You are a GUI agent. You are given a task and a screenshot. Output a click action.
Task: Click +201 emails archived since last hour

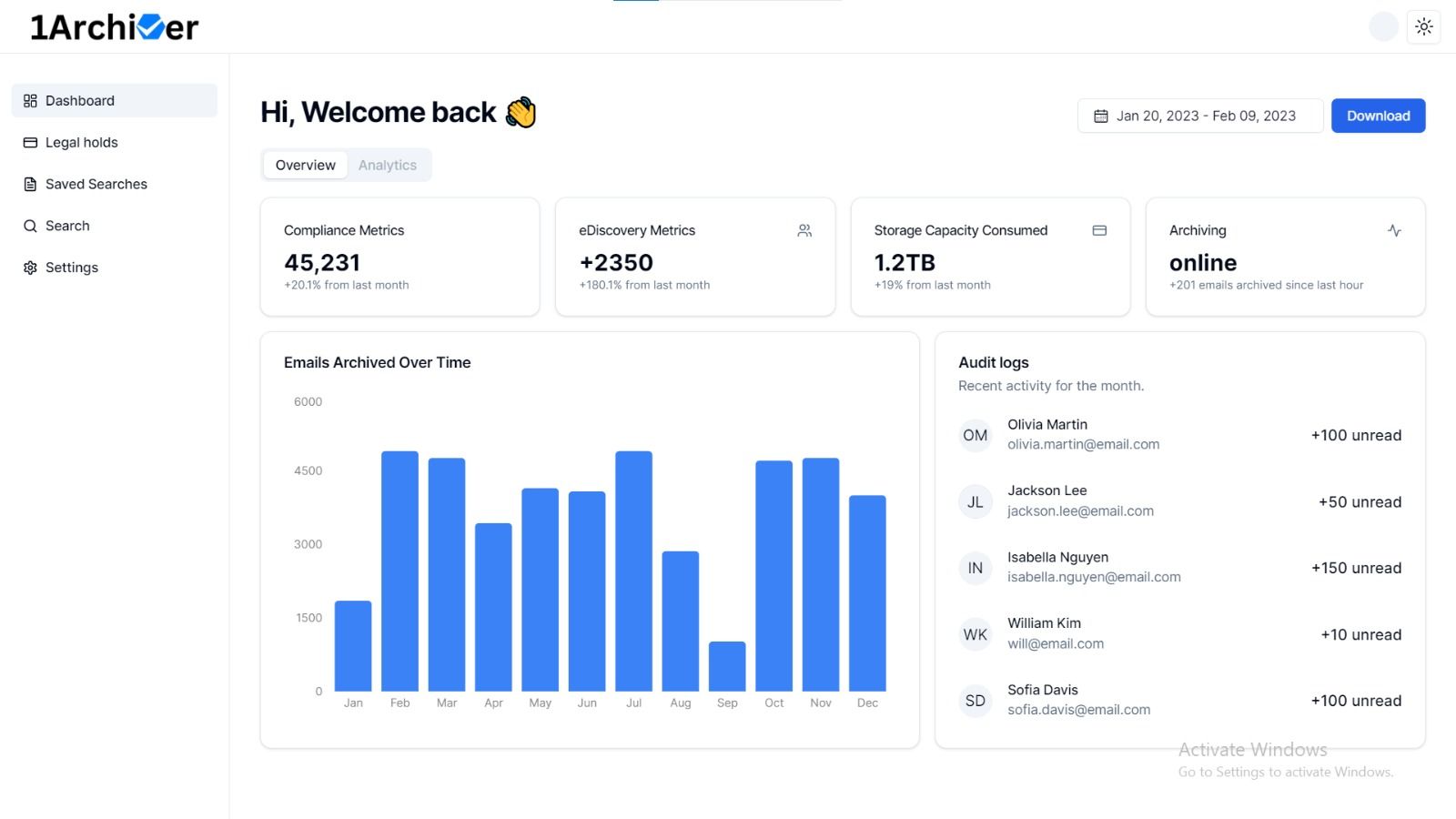1266,285
